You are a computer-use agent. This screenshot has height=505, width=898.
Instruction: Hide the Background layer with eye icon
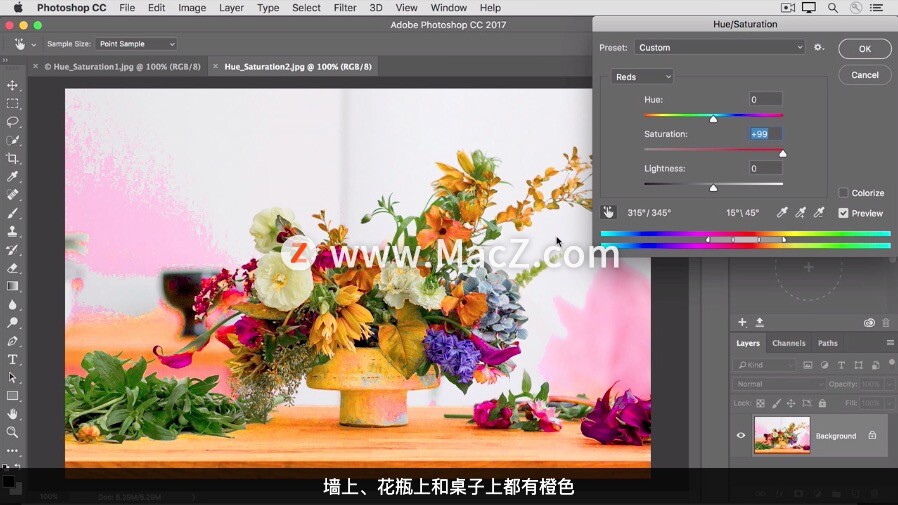tap(741, 435)
